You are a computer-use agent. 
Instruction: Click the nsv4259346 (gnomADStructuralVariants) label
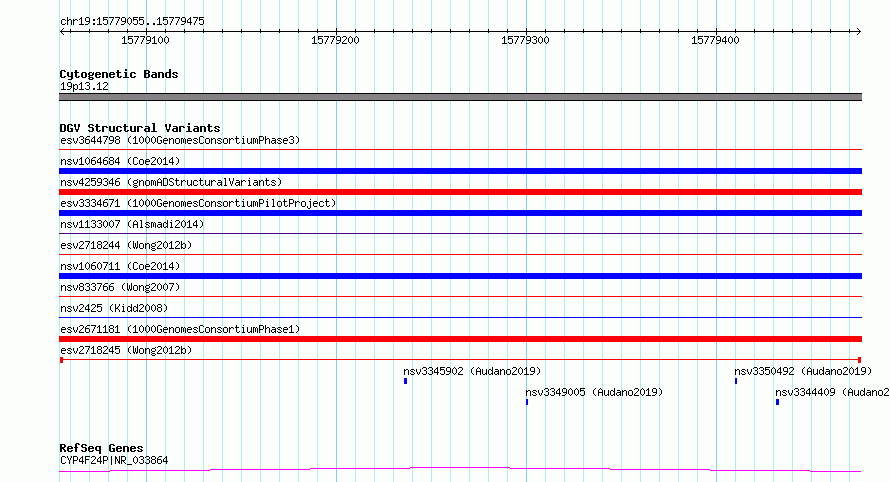tap(171, 182)
